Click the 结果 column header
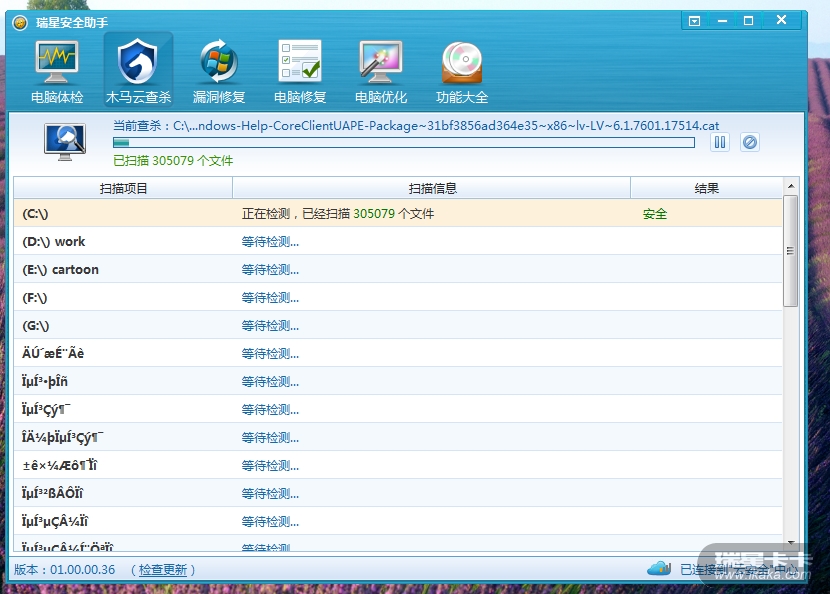Image resolution: width=830 pixels, height=594 pixels. click(706, 188)
